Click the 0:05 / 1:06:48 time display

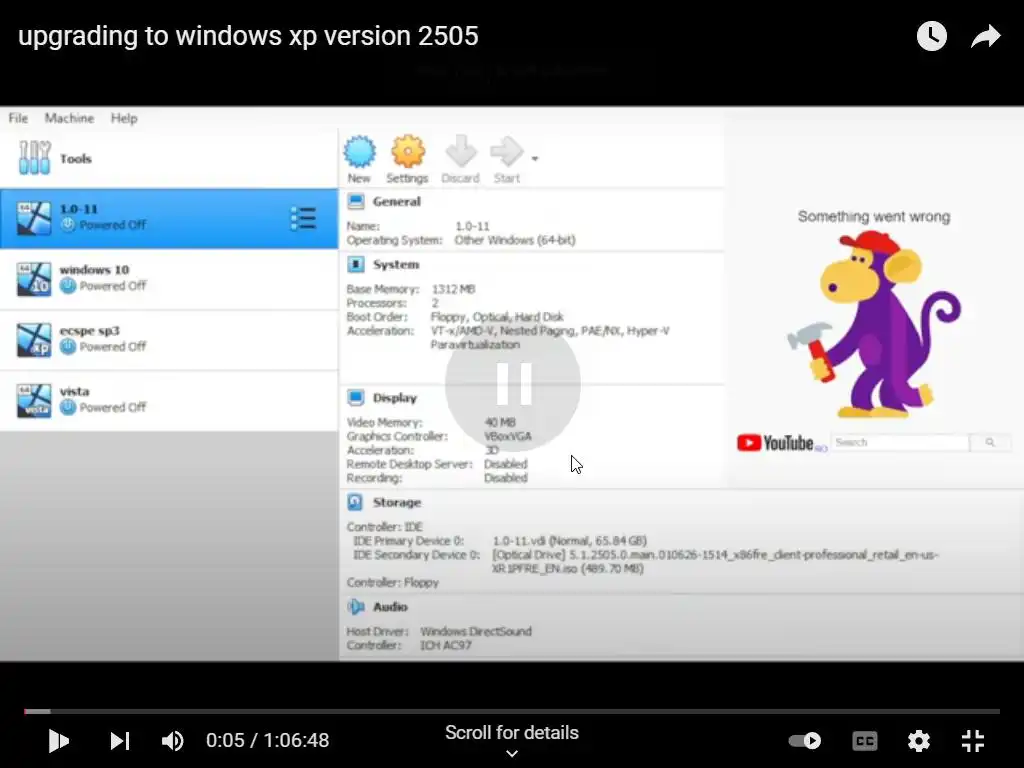[268, 740]
